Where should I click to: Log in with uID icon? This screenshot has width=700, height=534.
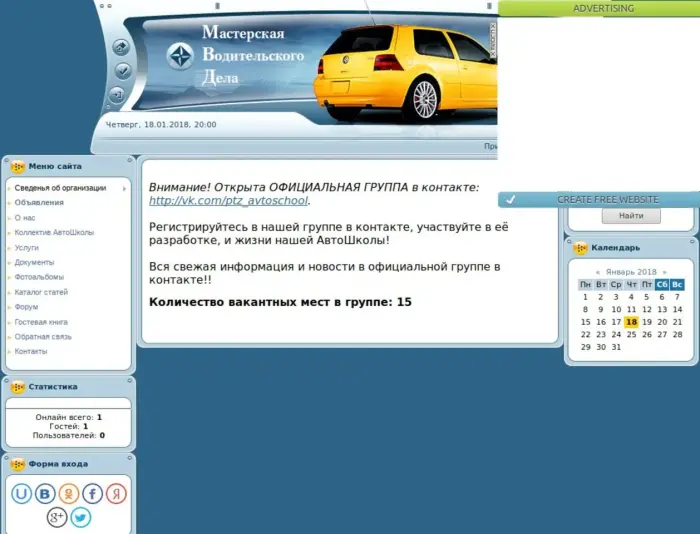coord(22,493)
